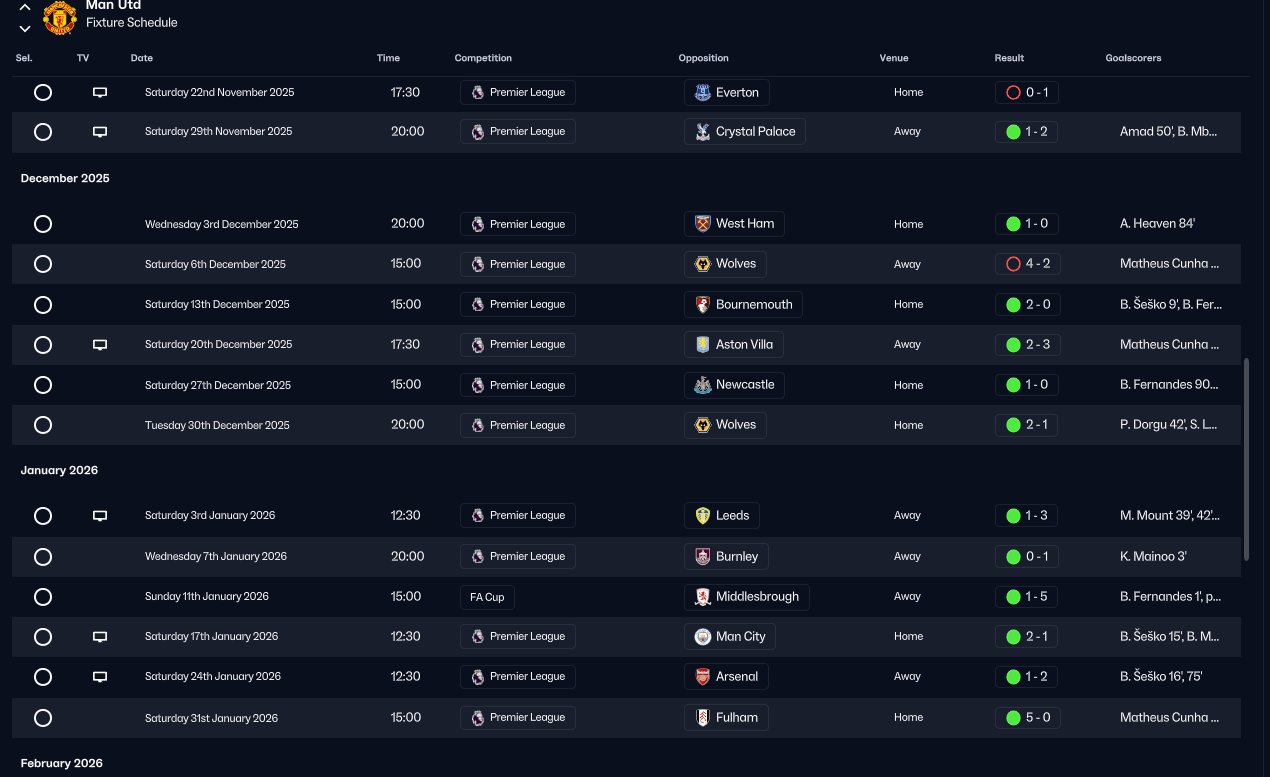Open the Middlesbrough club badge
The width and height of the screenshot is (1270, 777).
tap(702, 597)
